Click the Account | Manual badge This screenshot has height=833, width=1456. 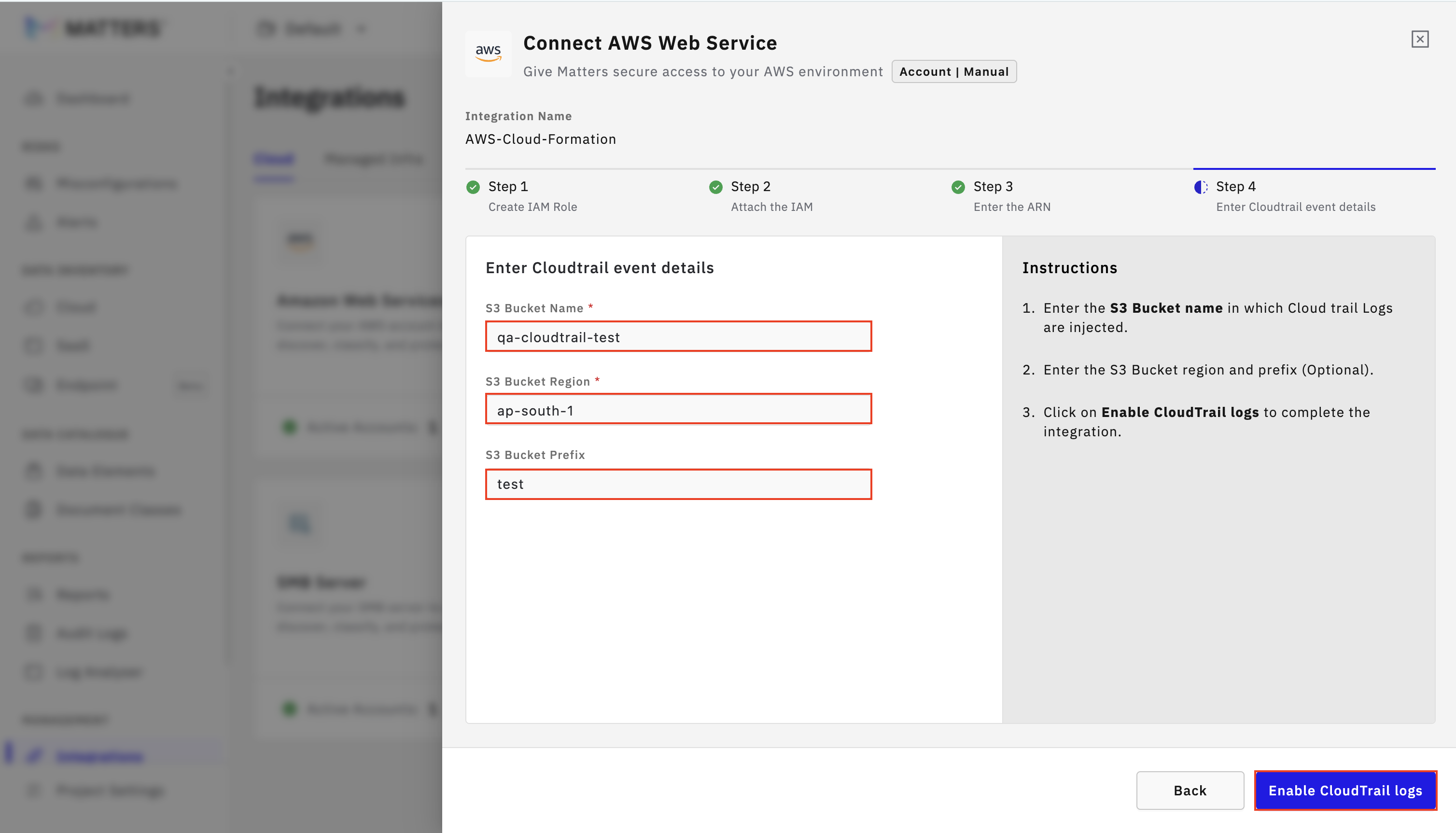(x=954, y=71)
